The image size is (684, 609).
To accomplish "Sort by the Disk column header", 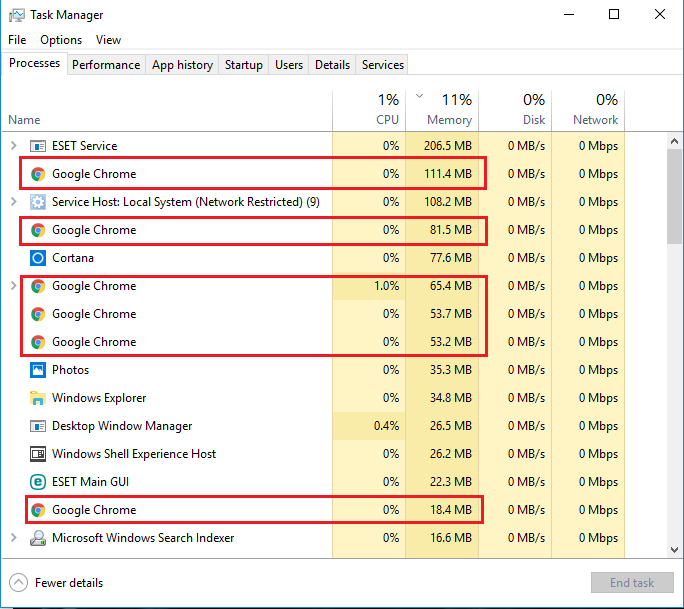I will [x=515, y=111].
